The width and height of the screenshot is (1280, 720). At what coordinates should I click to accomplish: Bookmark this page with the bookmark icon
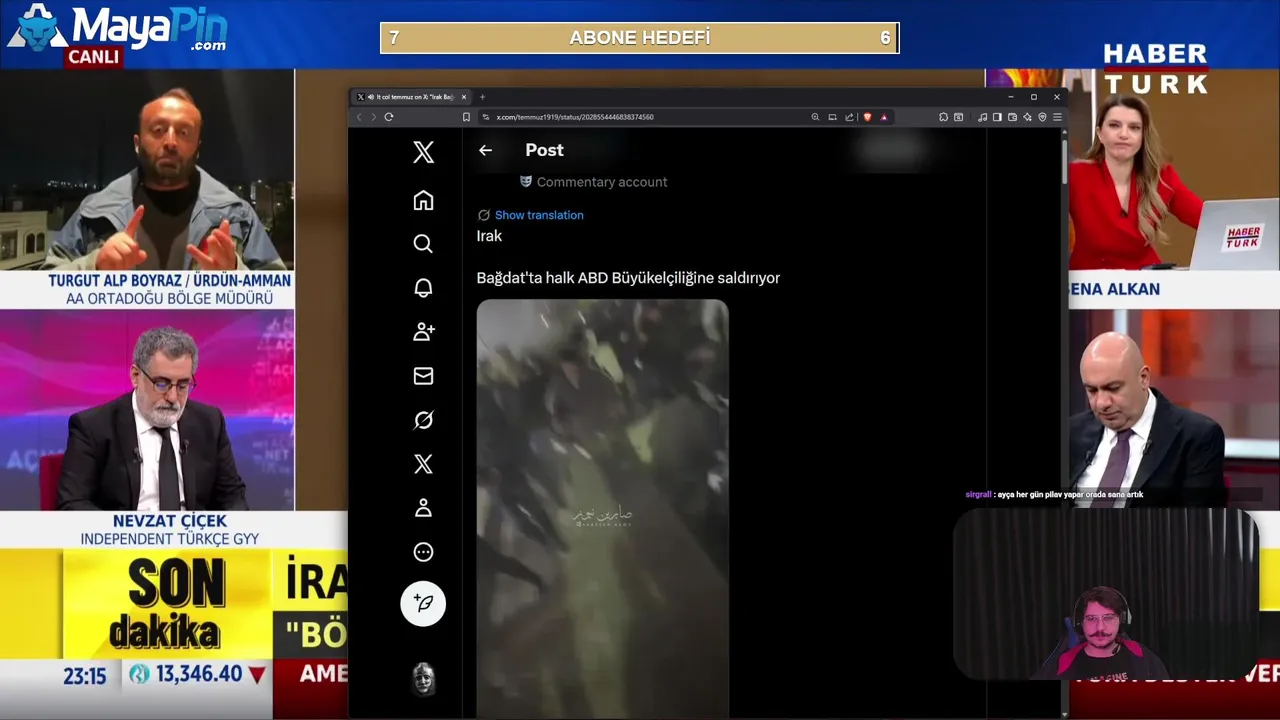(x=466, y=117)
